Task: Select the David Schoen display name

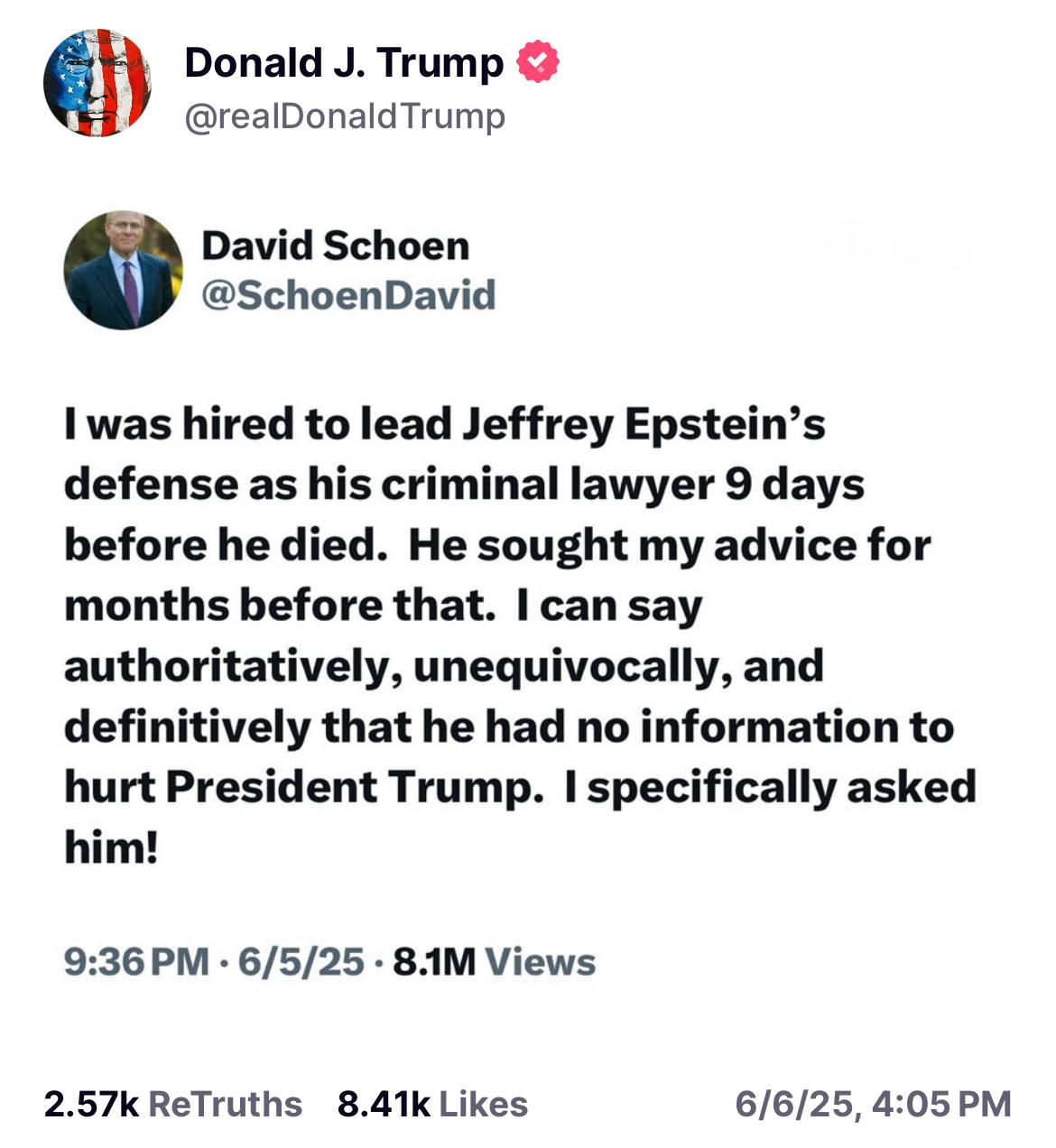Action: click(335, 245)
